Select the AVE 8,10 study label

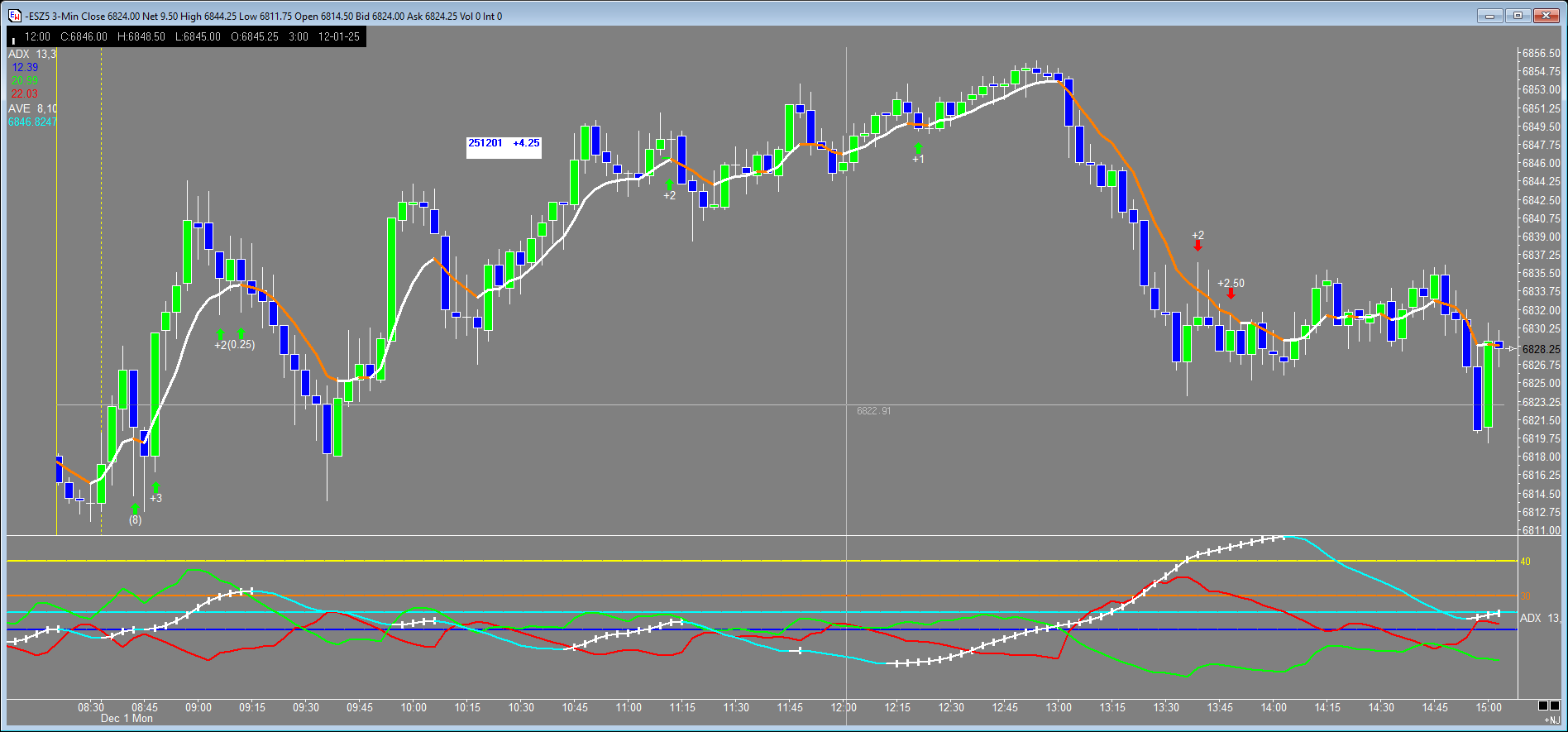32,109
